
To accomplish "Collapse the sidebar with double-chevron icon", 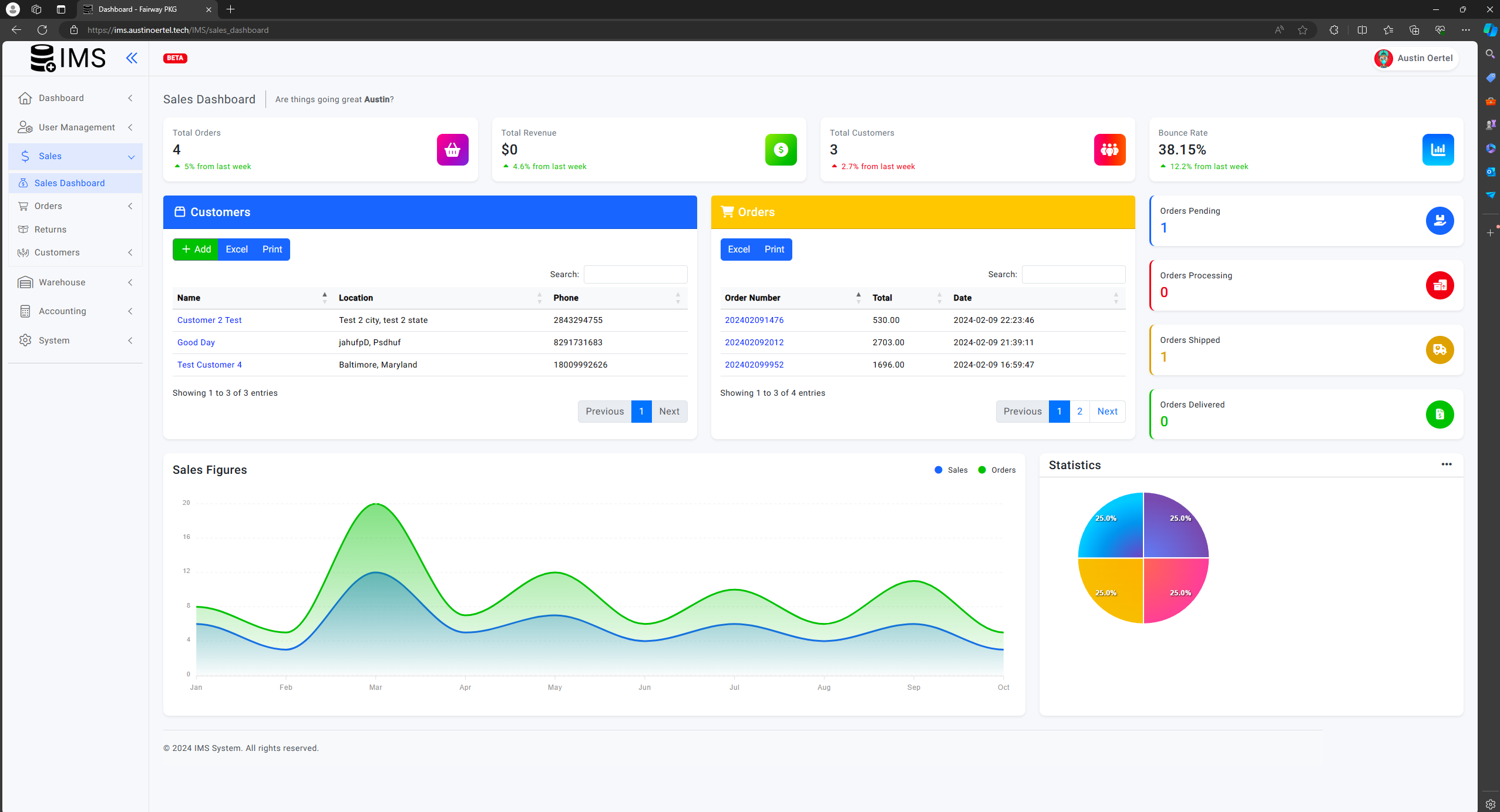I will tap(132, 58).
